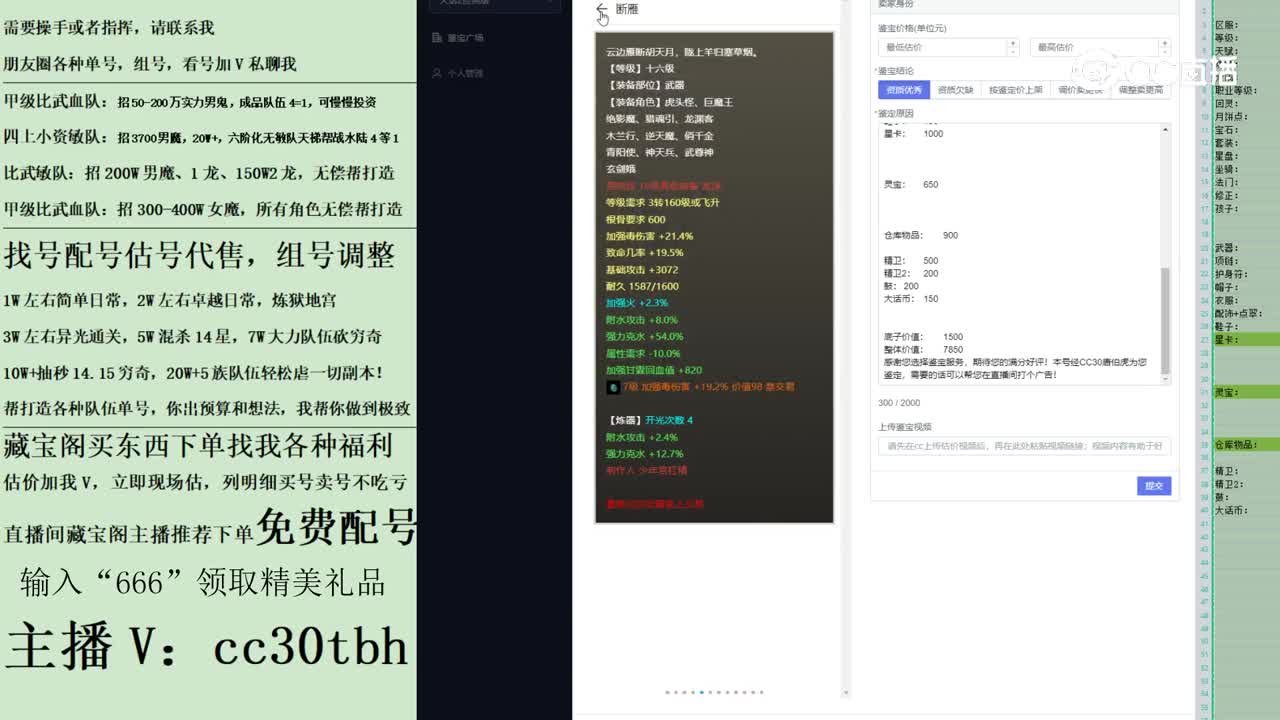The width and height of the screenshot is (1280, 720).
Task: Select the 资质优秀 conclusion option
Action: coord(904,90)
